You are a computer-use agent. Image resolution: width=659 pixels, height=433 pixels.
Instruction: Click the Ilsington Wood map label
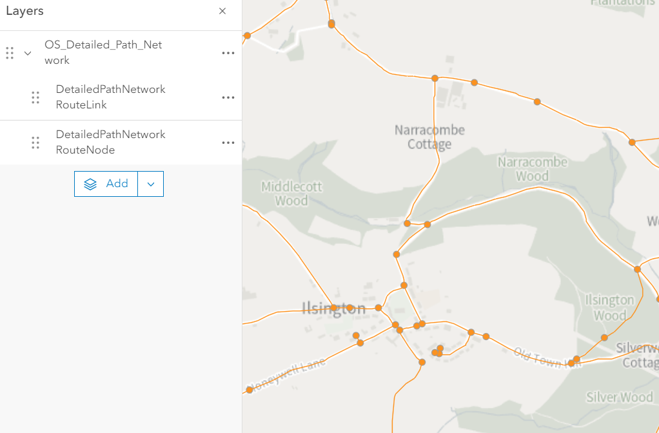609,307
